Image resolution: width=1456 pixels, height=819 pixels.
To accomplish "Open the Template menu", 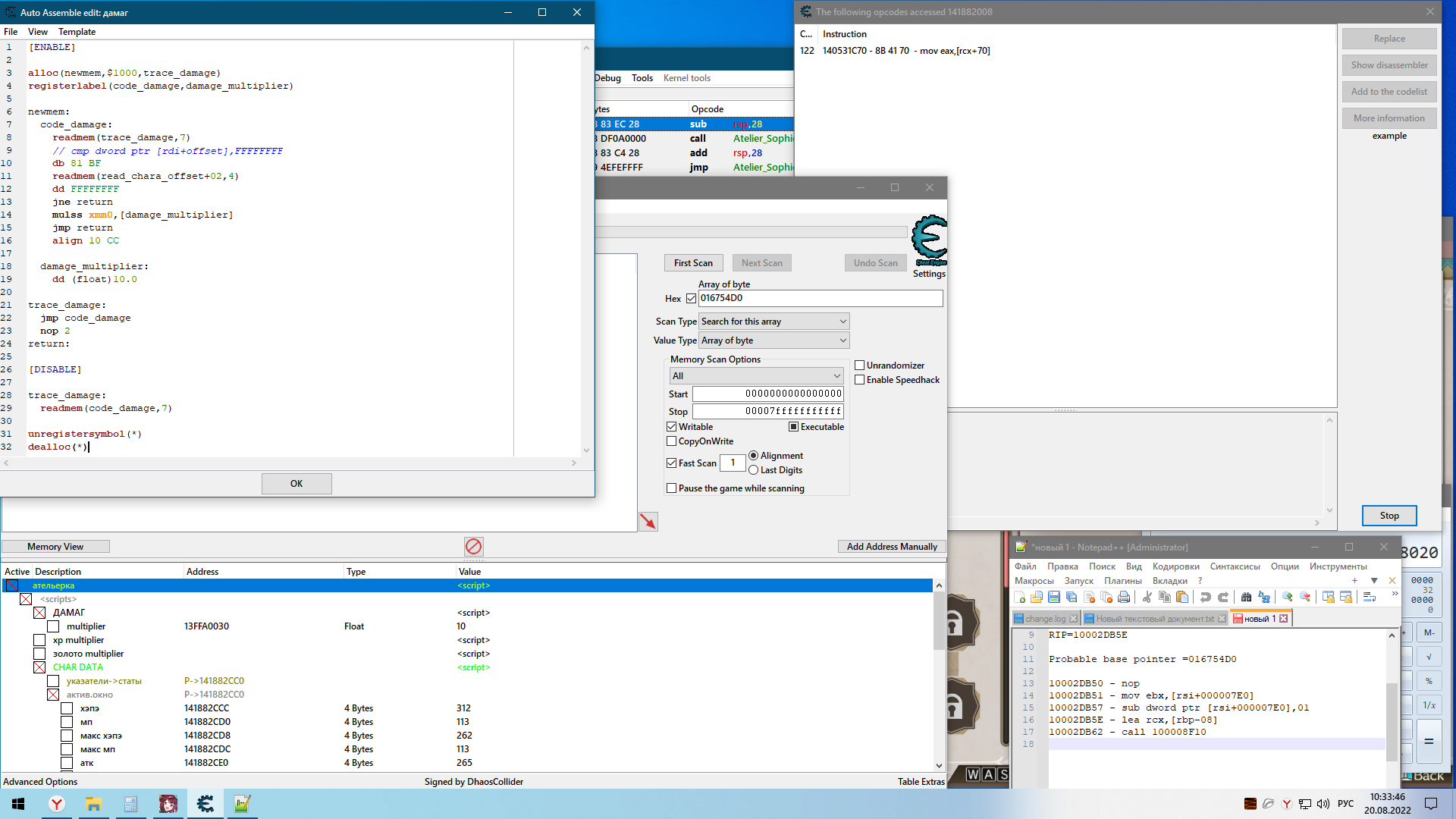I will tap(77, 32).
